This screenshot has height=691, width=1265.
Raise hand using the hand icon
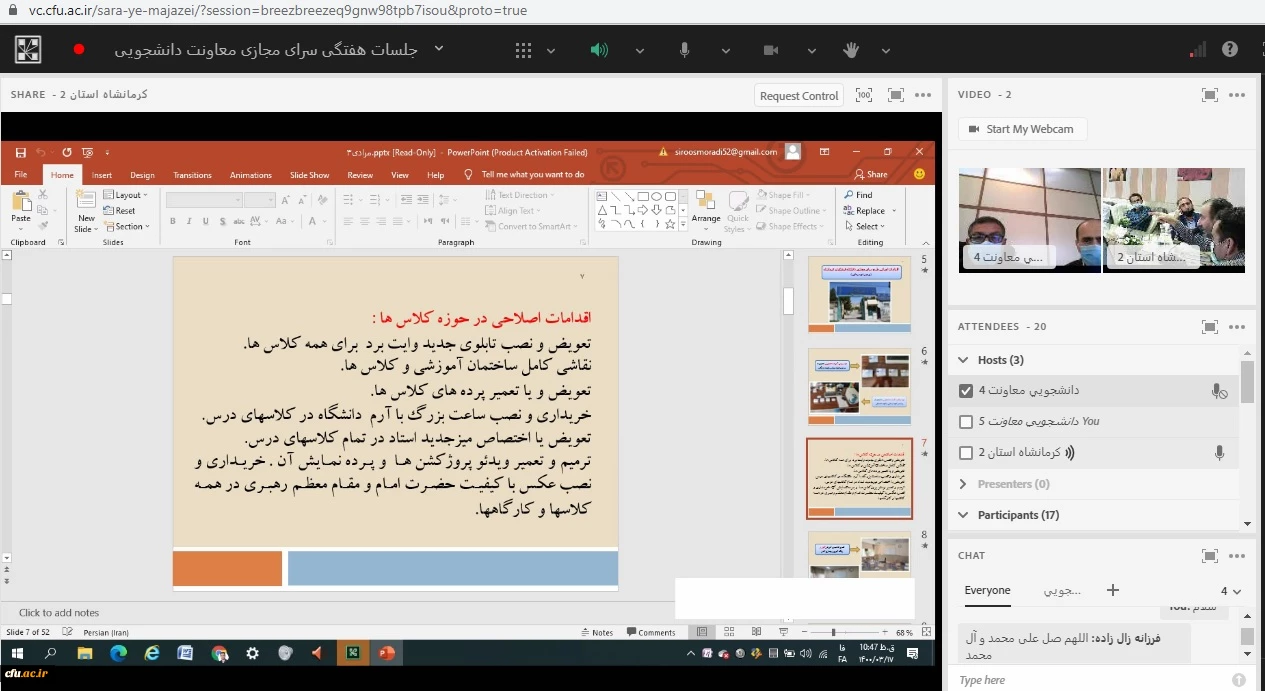point(851,50)
